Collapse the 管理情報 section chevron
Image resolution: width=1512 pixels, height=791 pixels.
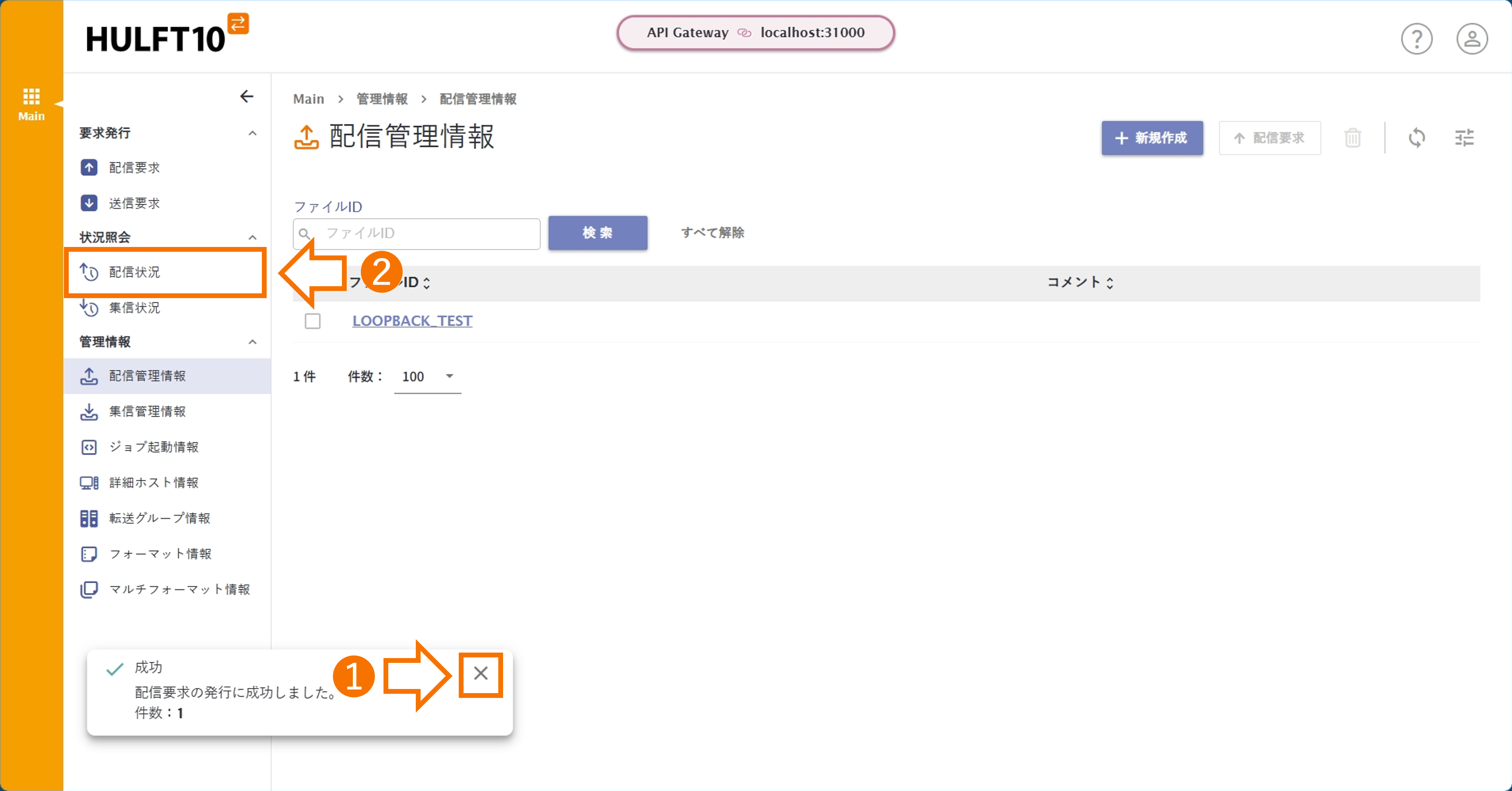(x=252, y=342)
